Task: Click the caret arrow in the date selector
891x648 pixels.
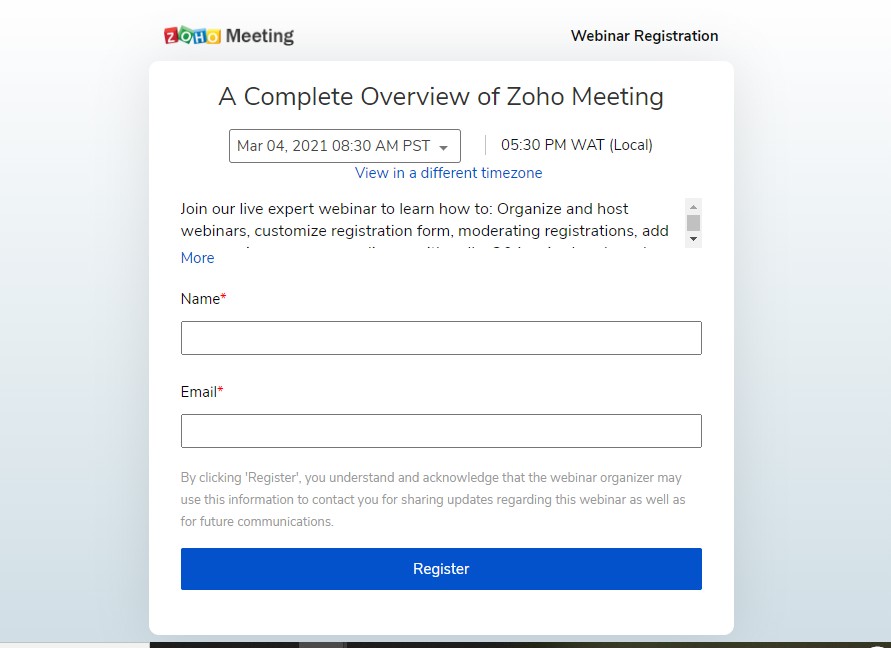Action: pos(443,147)
